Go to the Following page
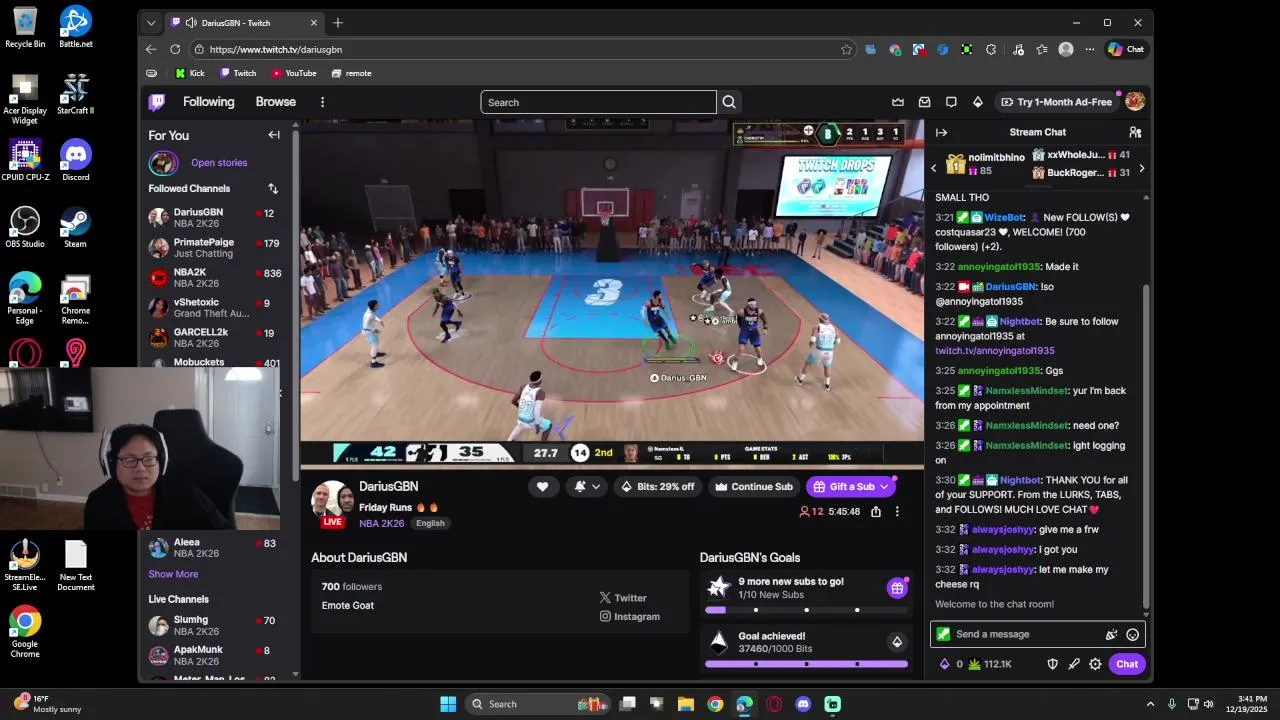The width and height of the screenshot is (1280, 720). pyautogui.click(x=208, y=102)
